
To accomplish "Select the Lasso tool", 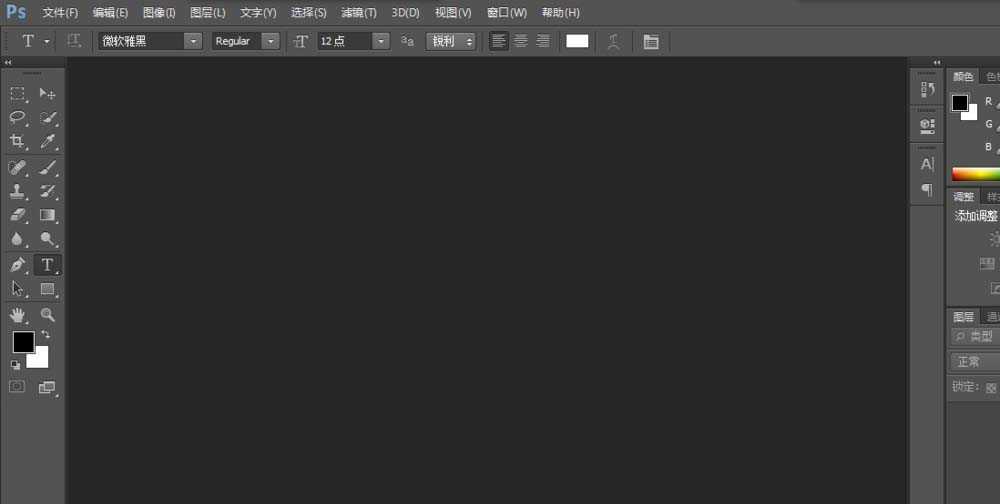I will click(18, 118).
